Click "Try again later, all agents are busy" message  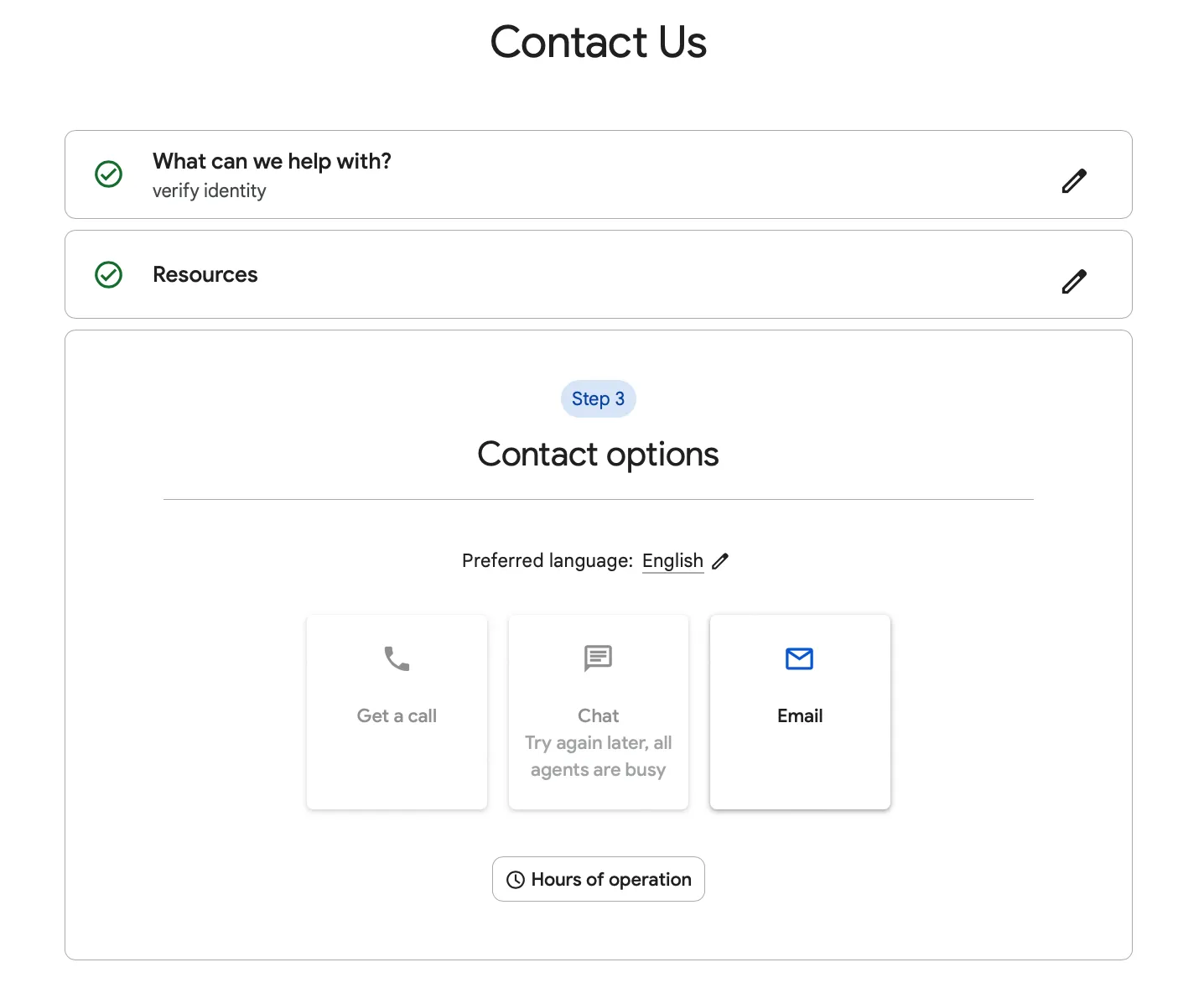pyautogui.click(x=598, y=757)
